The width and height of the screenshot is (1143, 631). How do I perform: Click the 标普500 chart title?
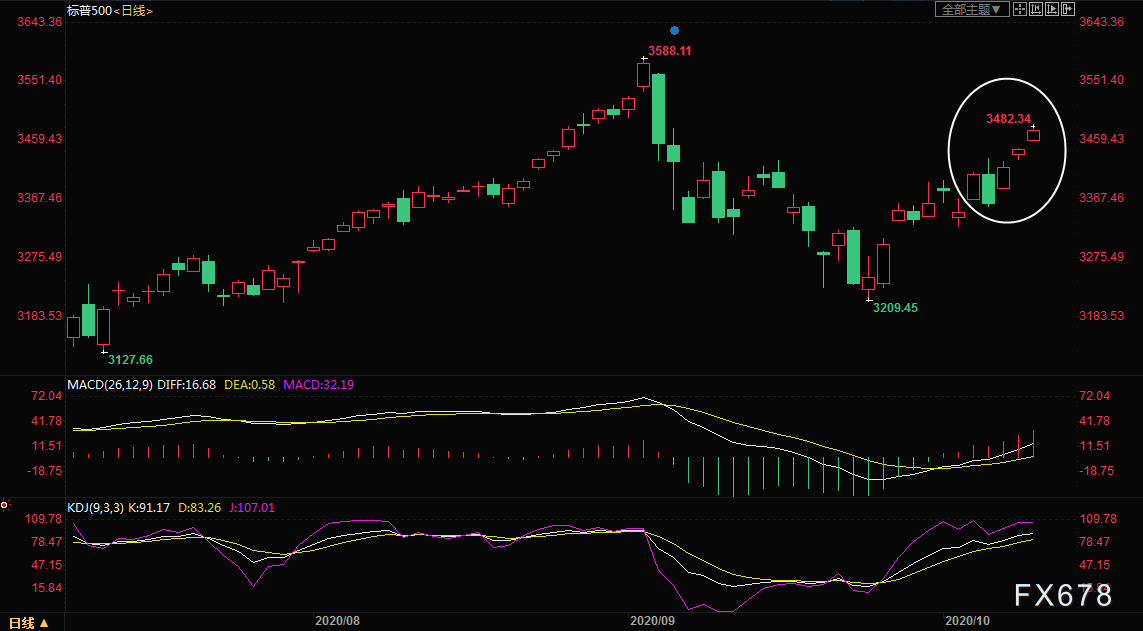point(90,10)
